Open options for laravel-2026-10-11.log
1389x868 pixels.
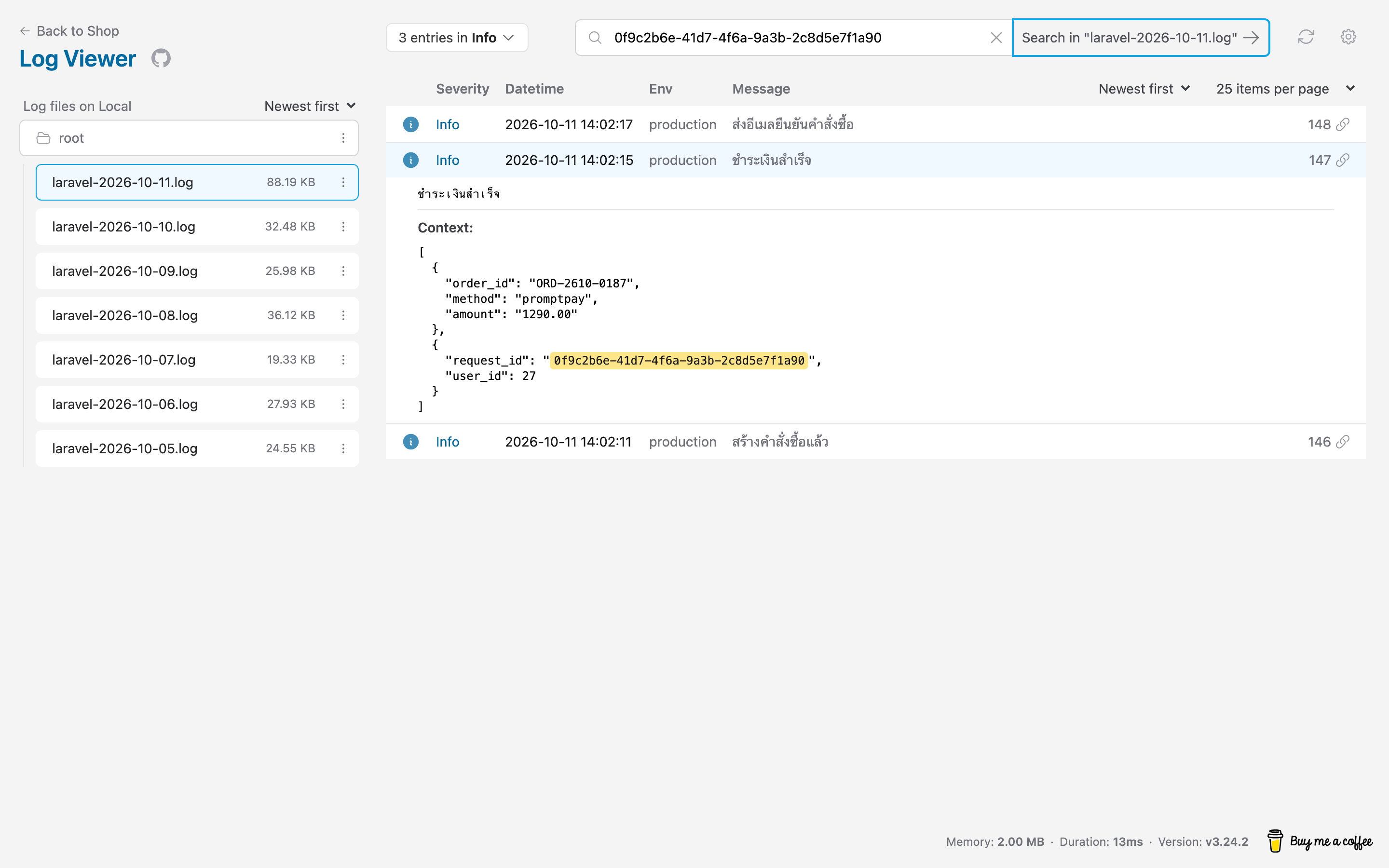click(x=343, y=182)
